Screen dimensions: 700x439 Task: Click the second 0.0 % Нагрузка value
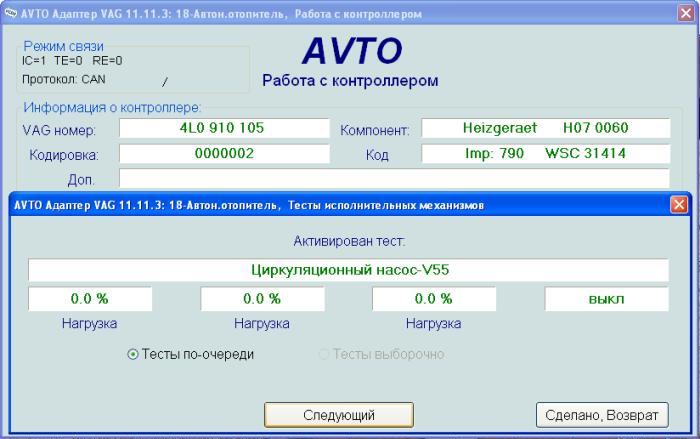tap(262, 299)
